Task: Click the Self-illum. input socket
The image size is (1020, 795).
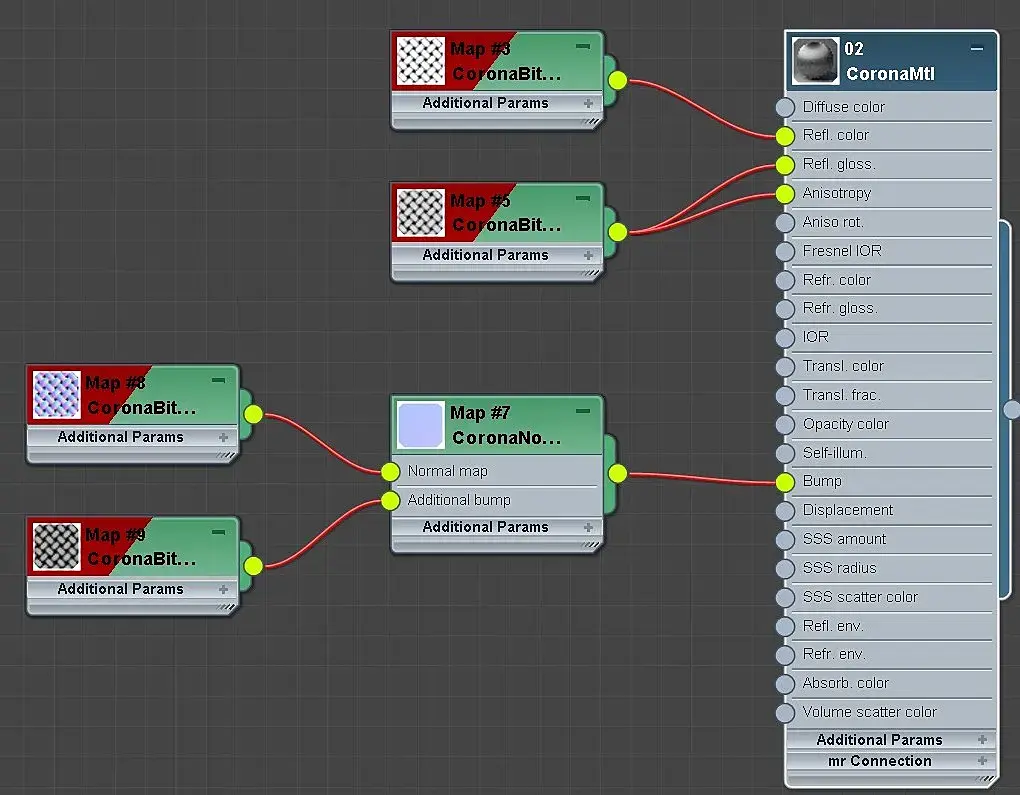Action: (x=785, y=453)
